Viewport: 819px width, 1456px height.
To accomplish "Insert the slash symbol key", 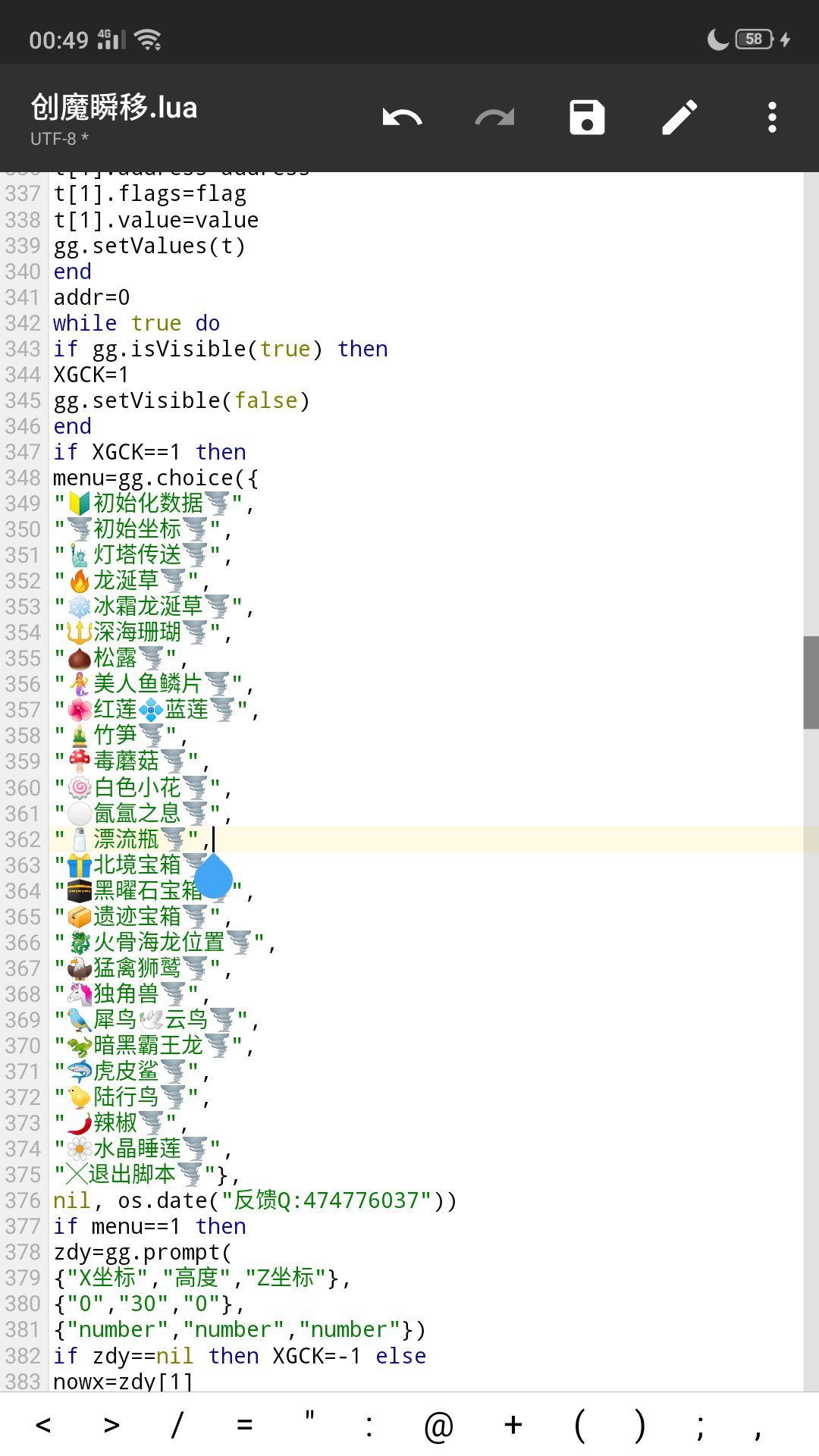I will 177,1425.
